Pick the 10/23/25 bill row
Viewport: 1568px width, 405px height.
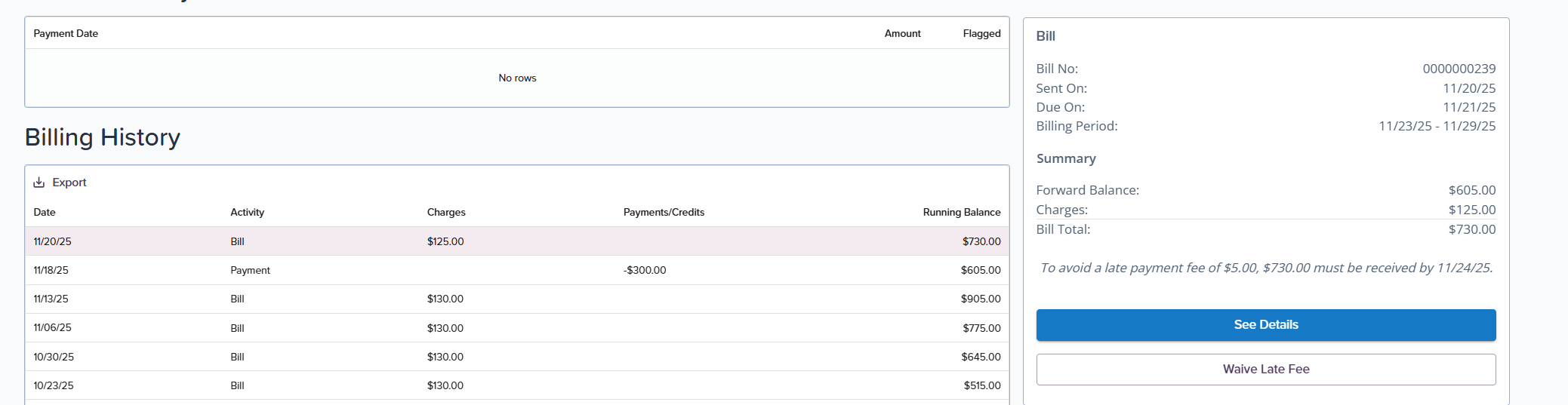[516, 385]
